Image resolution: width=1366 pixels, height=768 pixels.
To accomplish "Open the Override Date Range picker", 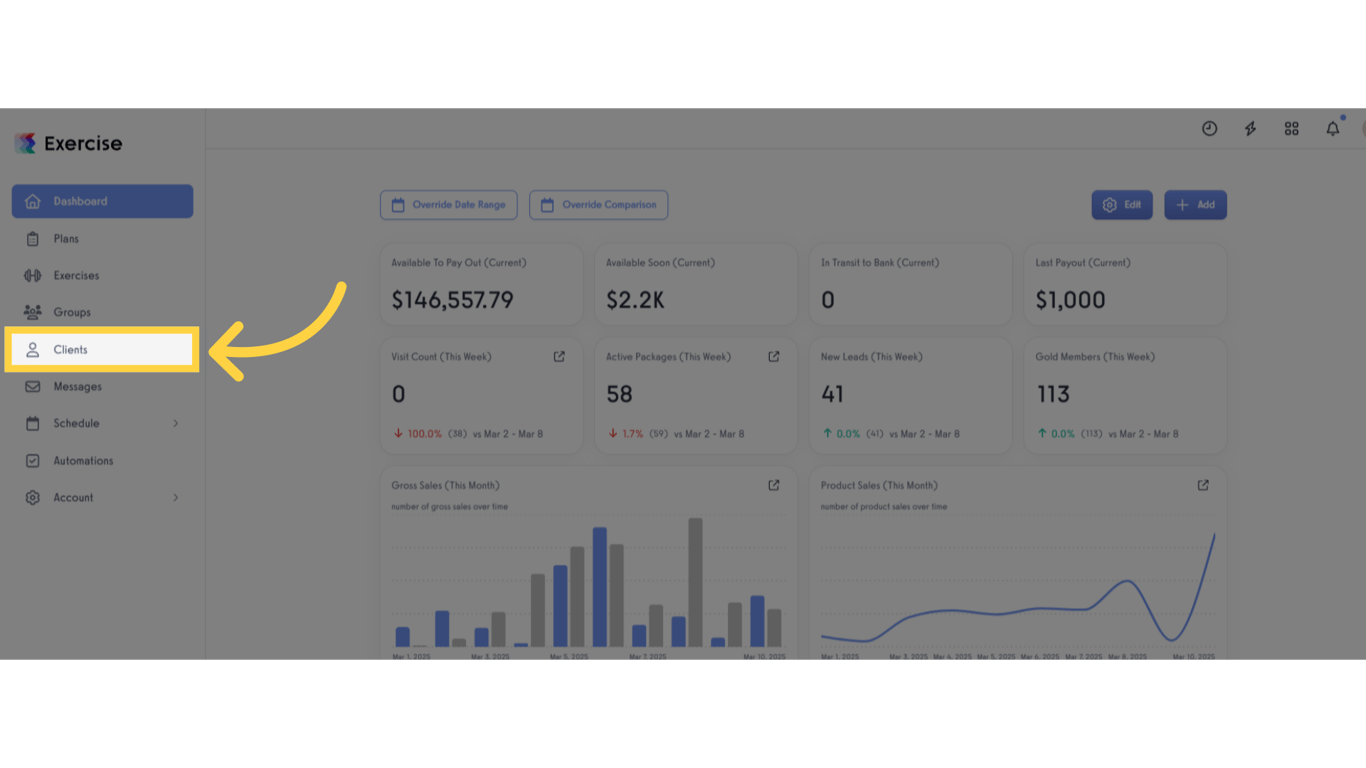I will [448, 205].
